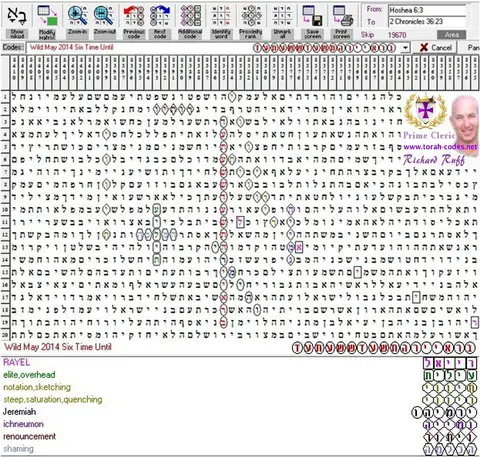Image resolution: width=480 pixels, height=457 pixels.
Task: Click the Hebrew letters beside RAYEL
Action: tap(450, 363)
